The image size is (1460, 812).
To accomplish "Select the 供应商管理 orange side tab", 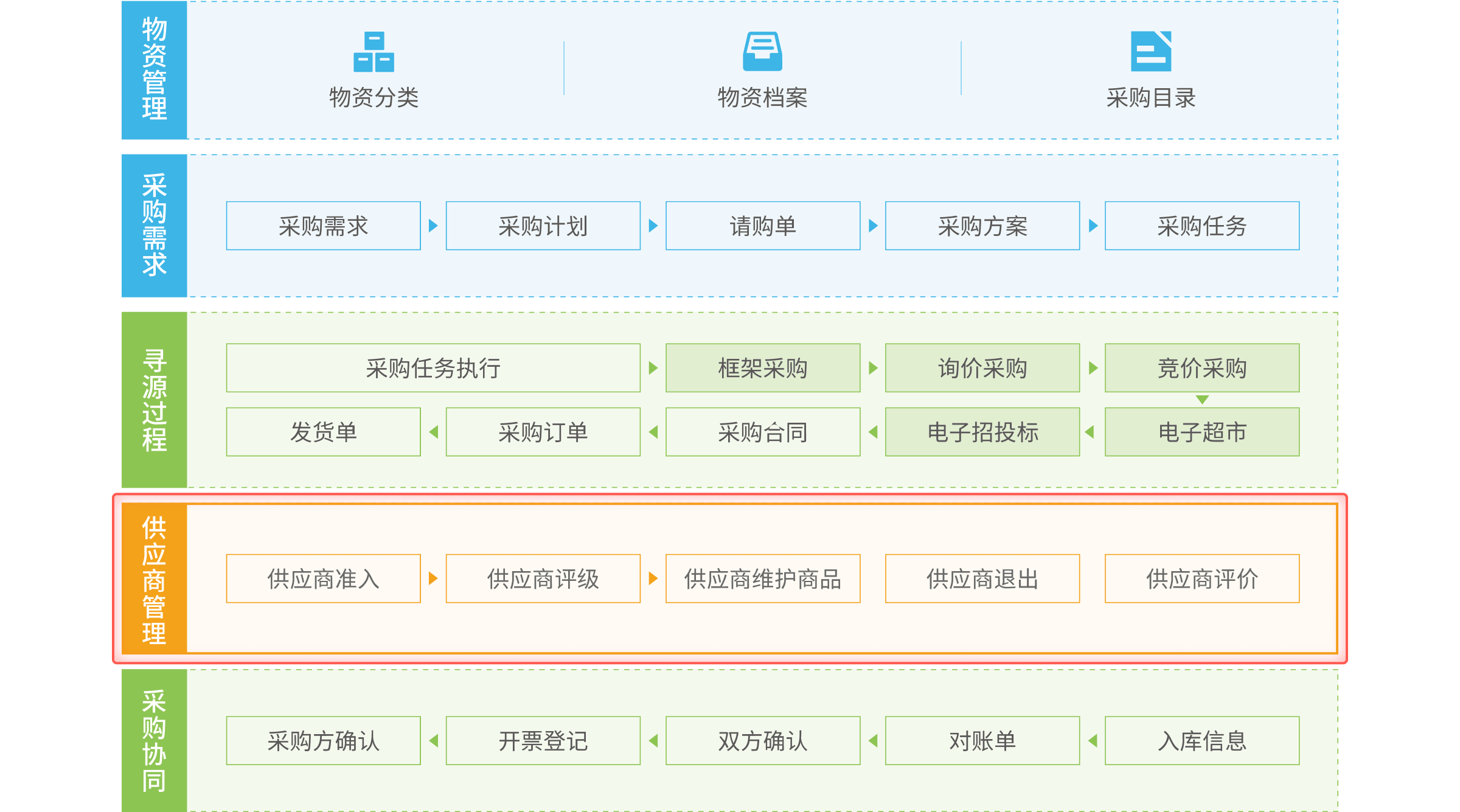I will 154,579.
